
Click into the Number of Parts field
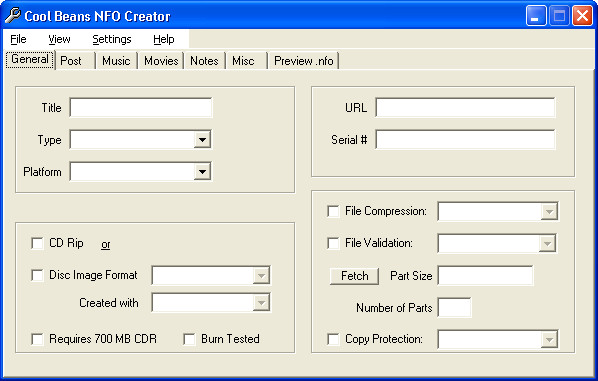455,307
